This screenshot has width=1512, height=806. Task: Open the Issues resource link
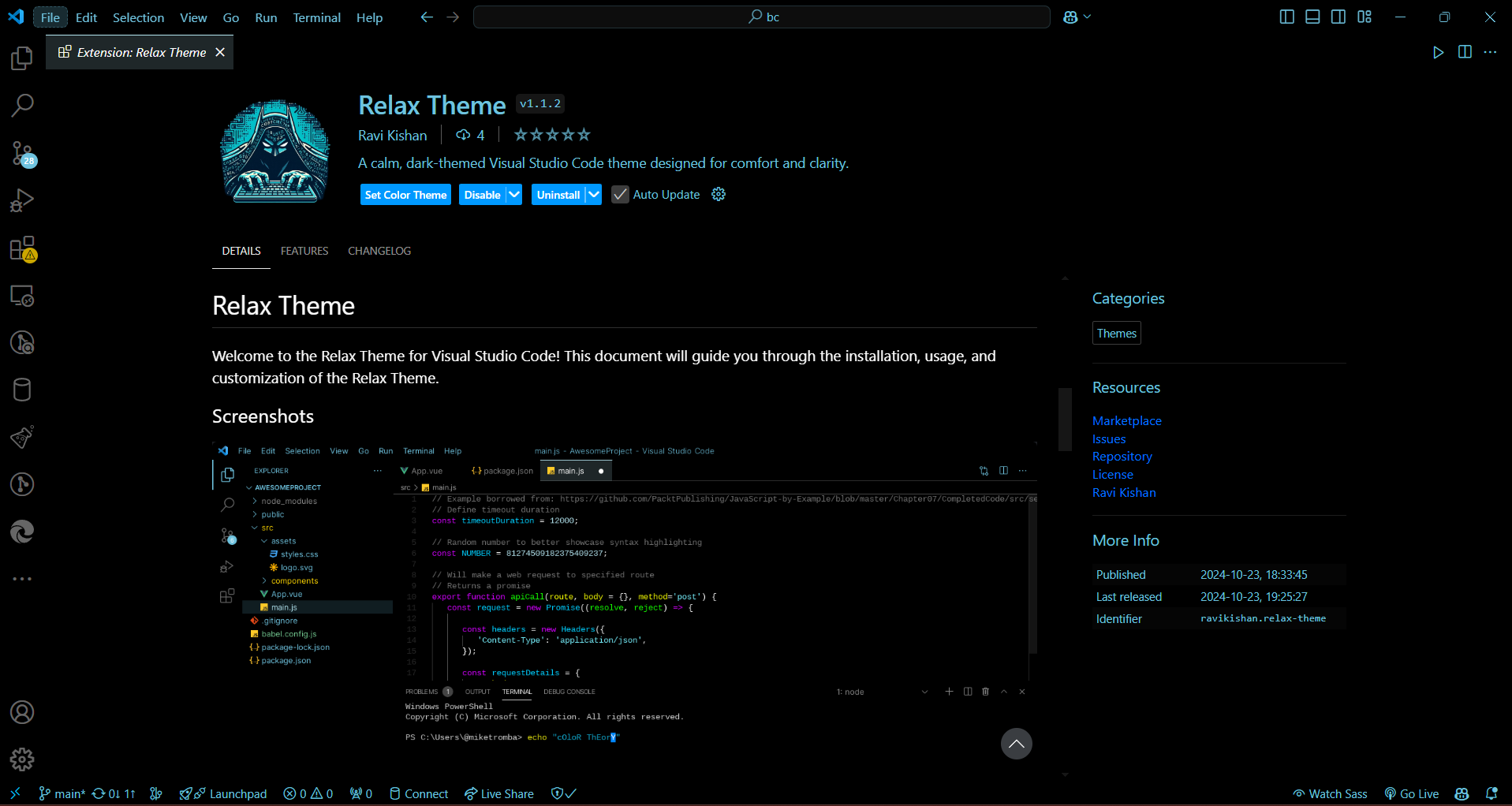click(x=1109, y=439)
